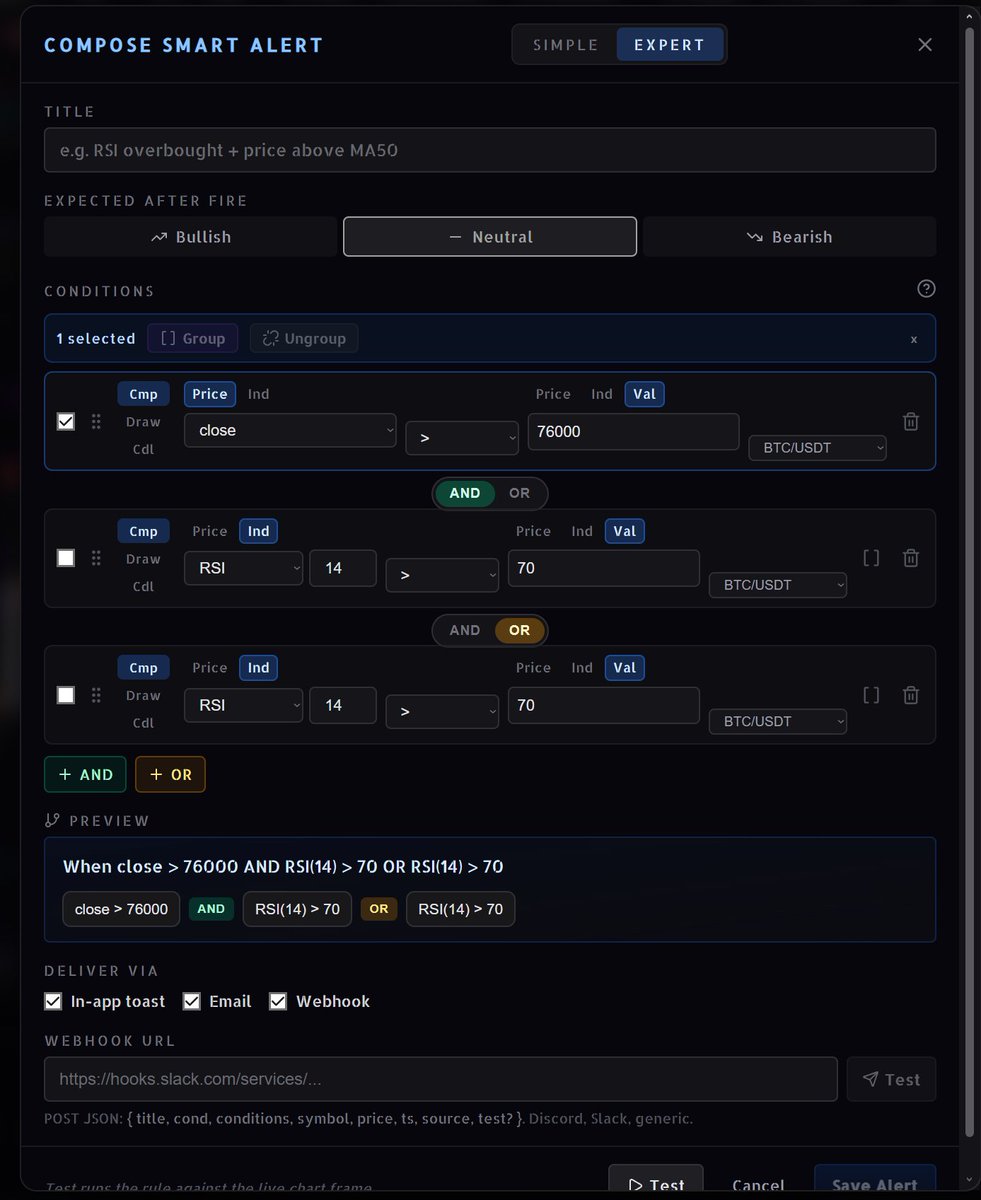Screen dimensions: 981x1200
Task: Open BTC/USDT symbol dropdown in close row
Action: (817, 449)
